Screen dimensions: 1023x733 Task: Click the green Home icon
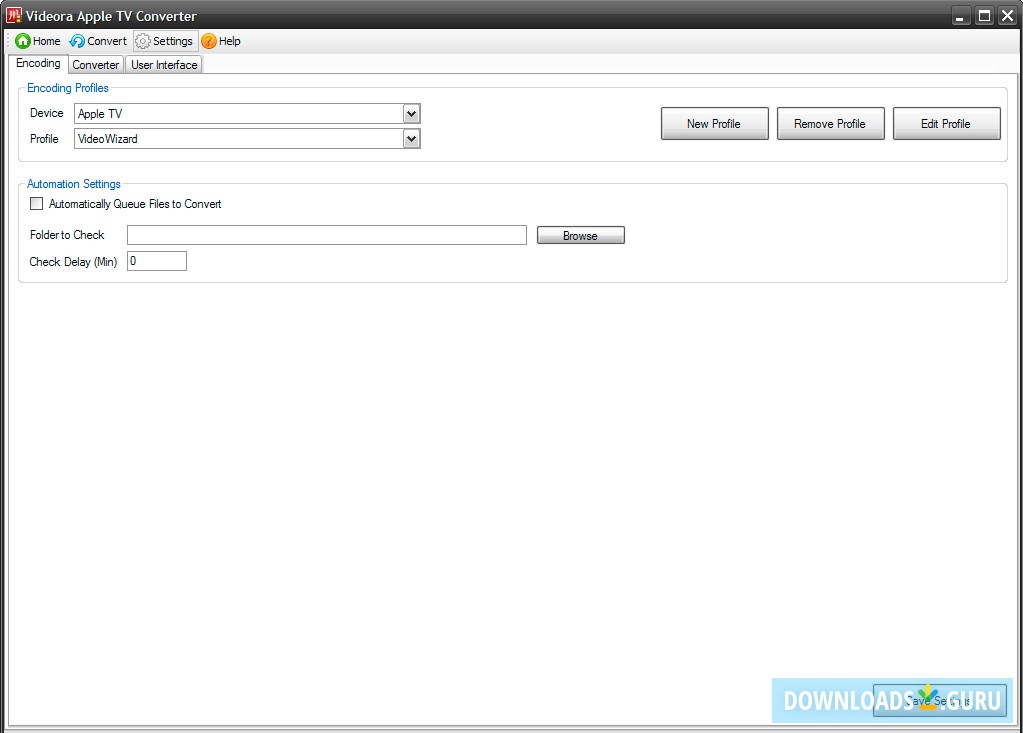click(x=23, y=41)
